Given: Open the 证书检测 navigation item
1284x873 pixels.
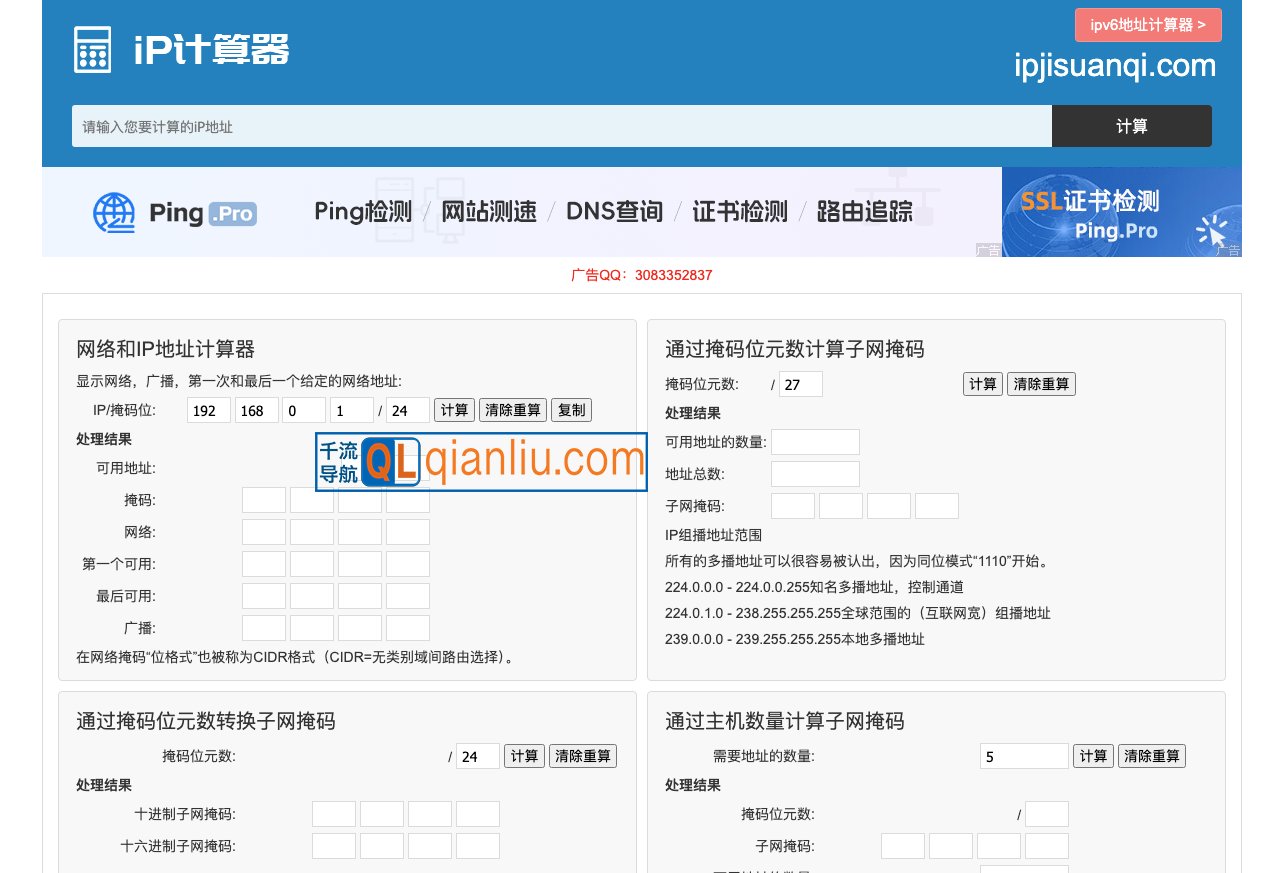Looking at the screenshot, I should coord(738,211).
